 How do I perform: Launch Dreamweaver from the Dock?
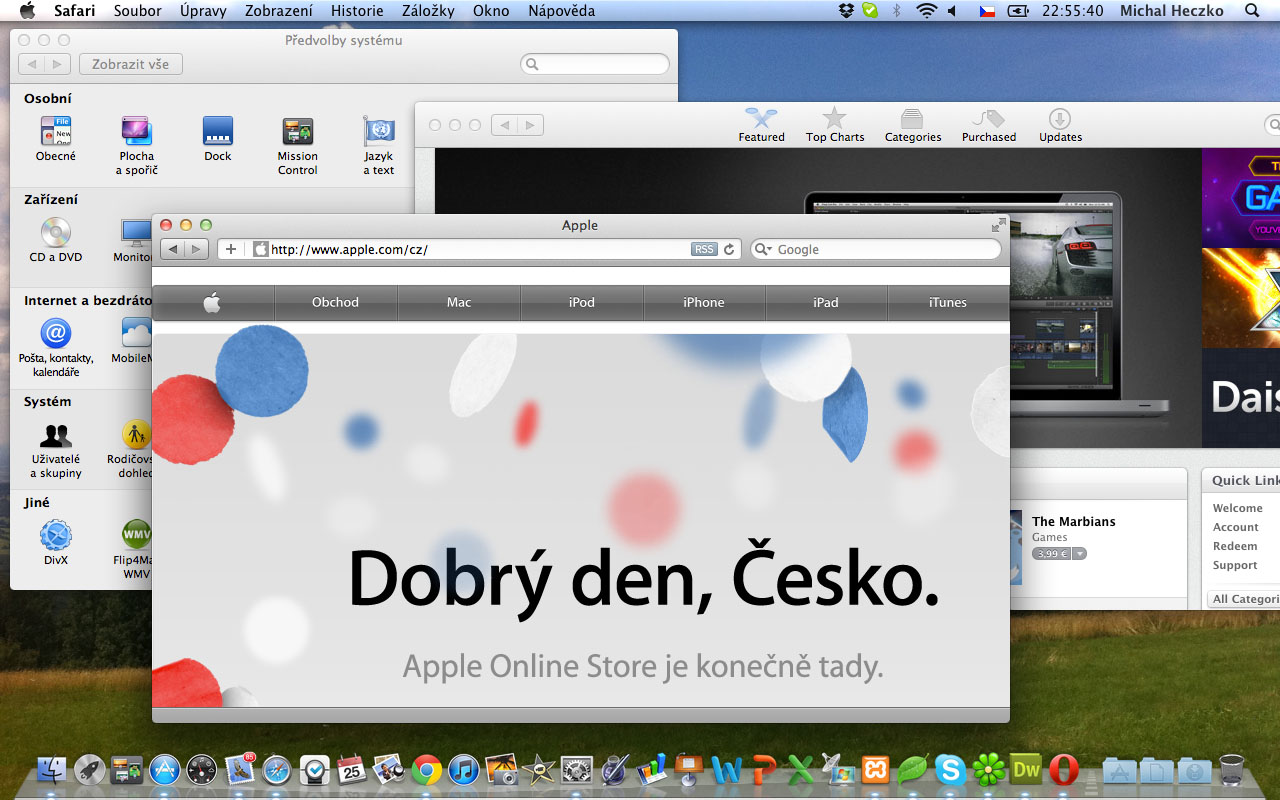coord(1026,770)
